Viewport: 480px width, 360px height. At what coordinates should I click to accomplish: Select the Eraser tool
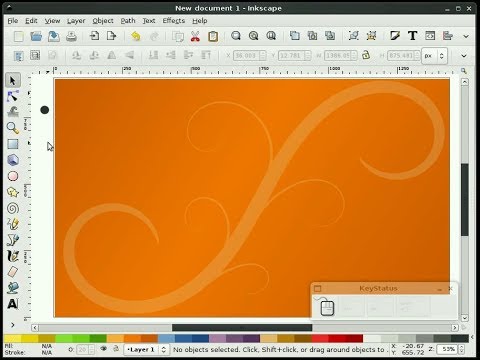(13, 272)
